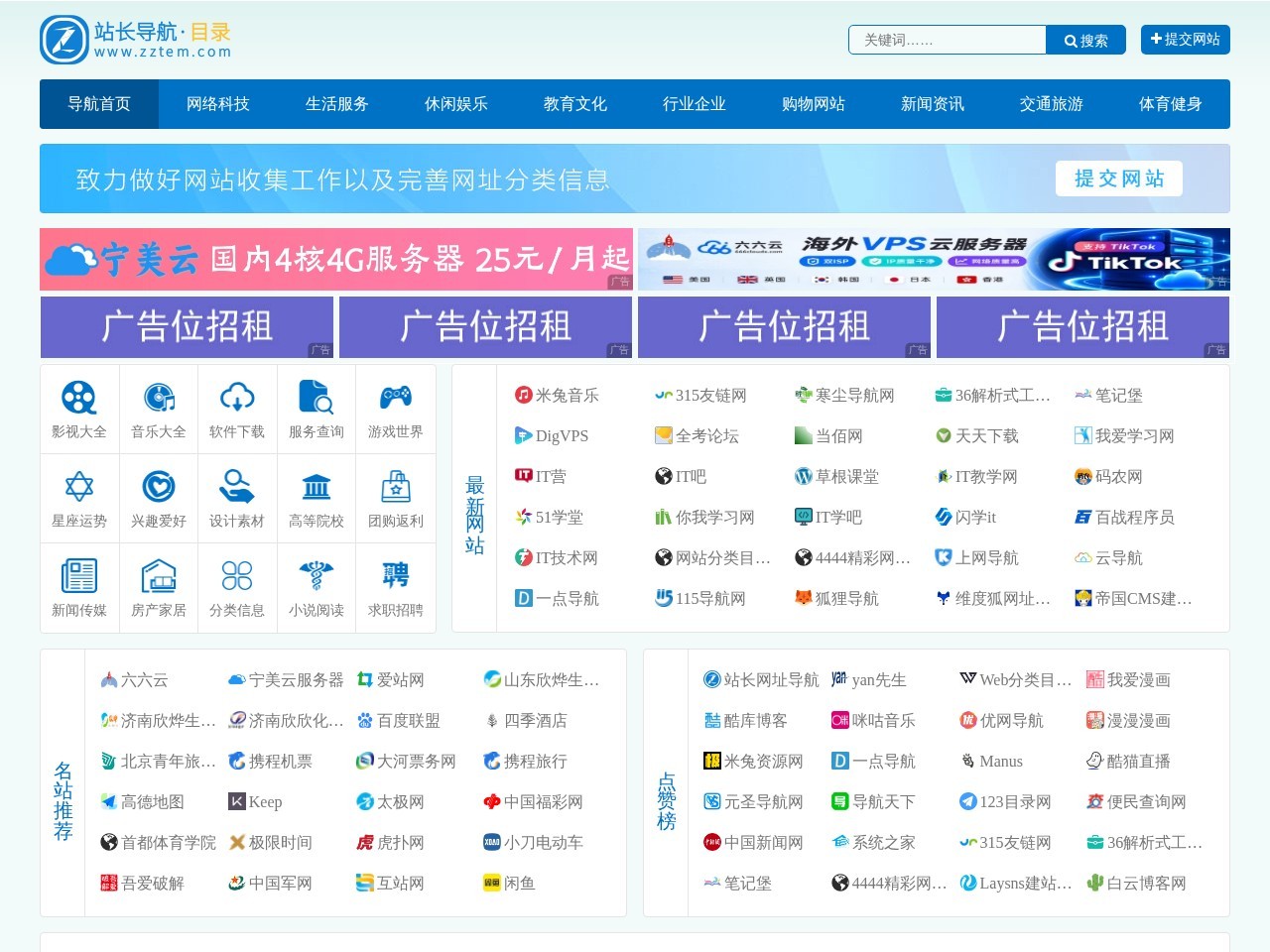The image size is (1270, 952).
Task: Click the 狐狸导航 fox favicon
Action: pyautogui.click(x=804, y=598)
